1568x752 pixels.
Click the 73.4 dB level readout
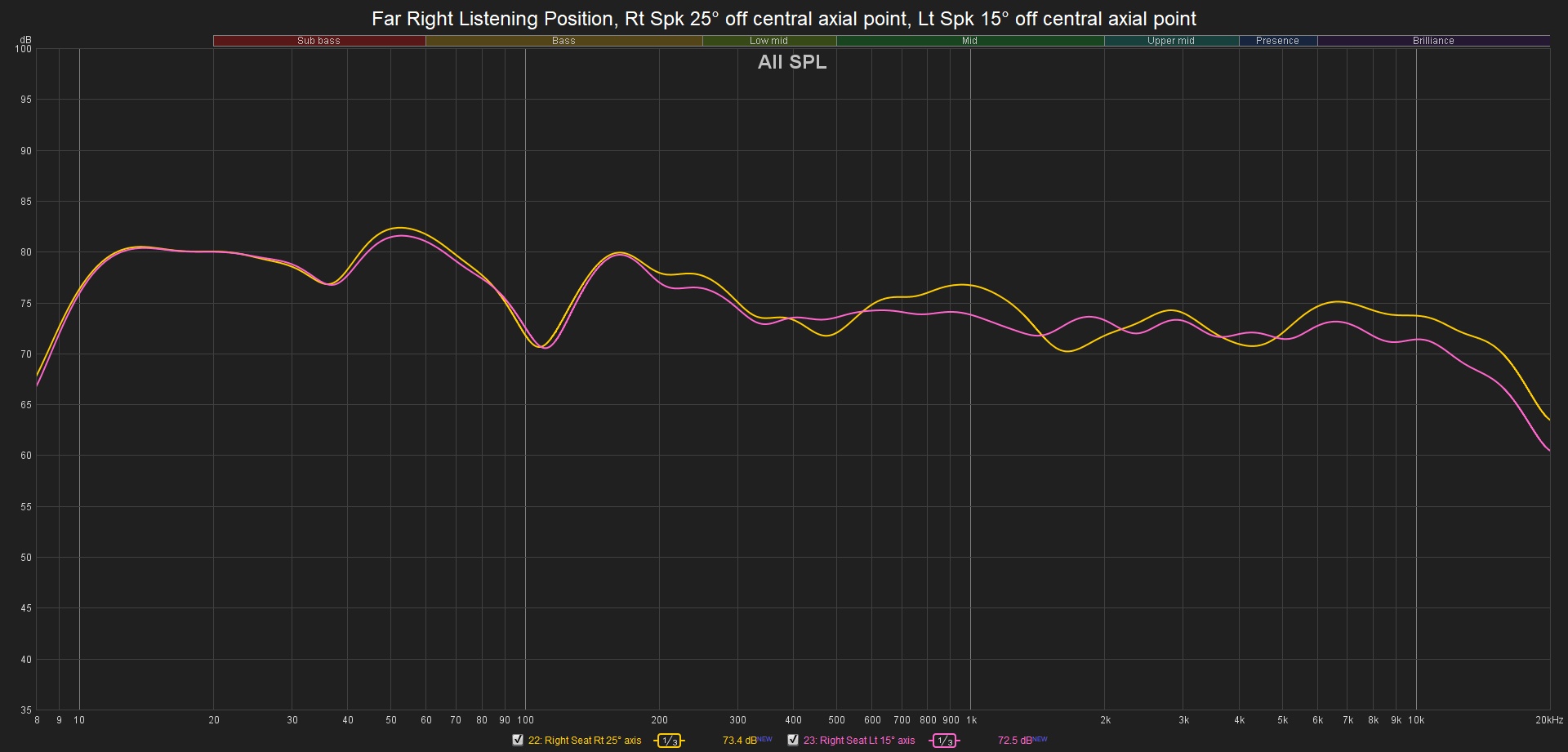click(x=740, y=741)
